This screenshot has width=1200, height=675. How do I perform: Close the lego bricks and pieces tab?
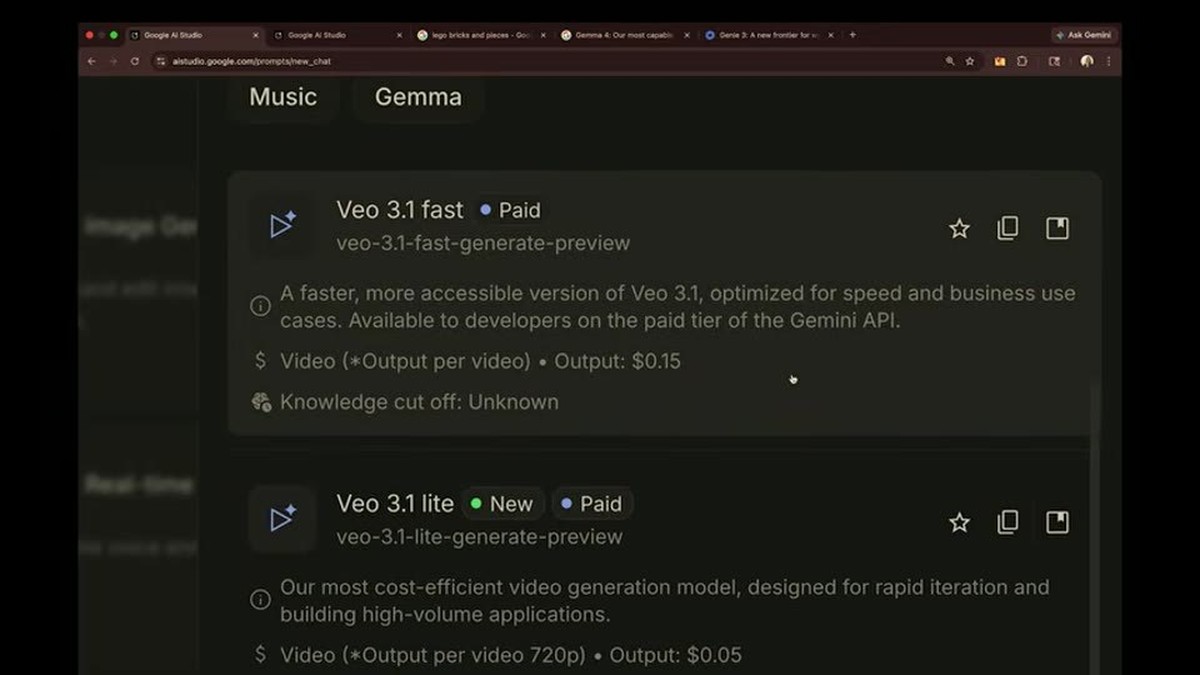click(543, 35)
